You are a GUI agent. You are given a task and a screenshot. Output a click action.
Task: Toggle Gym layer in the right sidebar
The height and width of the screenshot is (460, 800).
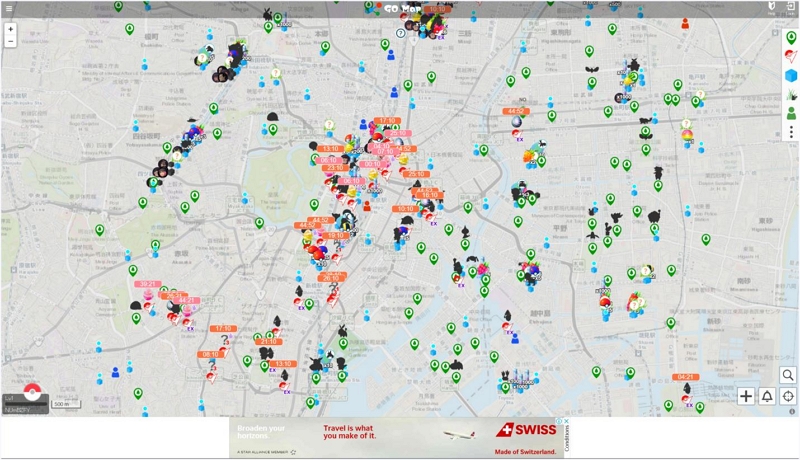(791, 56)
